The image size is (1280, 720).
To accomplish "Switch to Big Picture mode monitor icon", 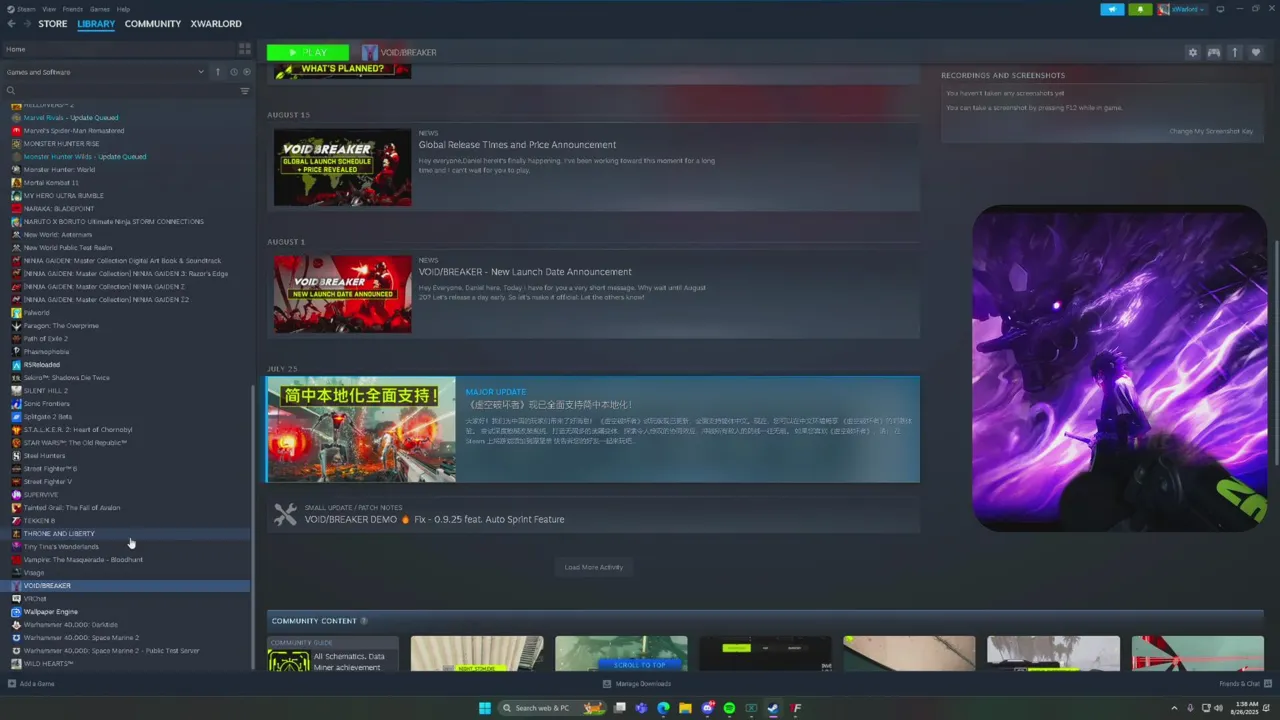I will pos(1220,9).
